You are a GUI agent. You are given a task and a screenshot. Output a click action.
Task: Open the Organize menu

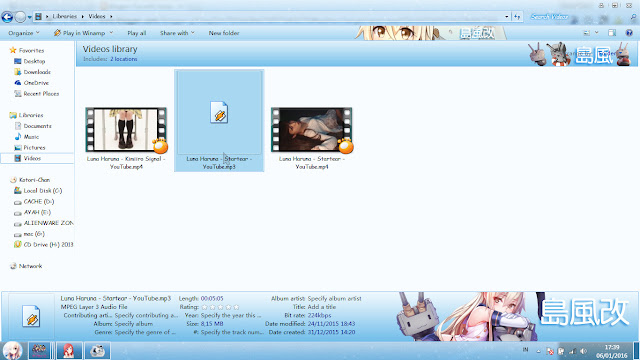click(x=24, y=33)
